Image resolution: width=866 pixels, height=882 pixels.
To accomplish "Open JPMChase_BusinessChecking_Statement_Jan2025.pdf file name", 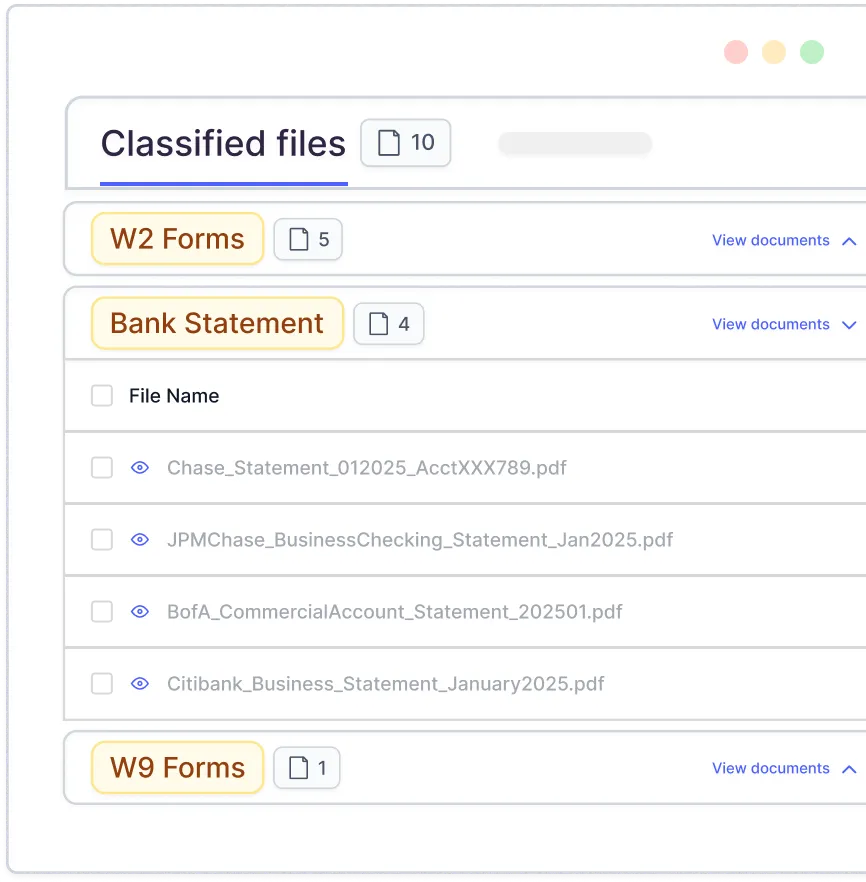I will (x=420, y=539).
